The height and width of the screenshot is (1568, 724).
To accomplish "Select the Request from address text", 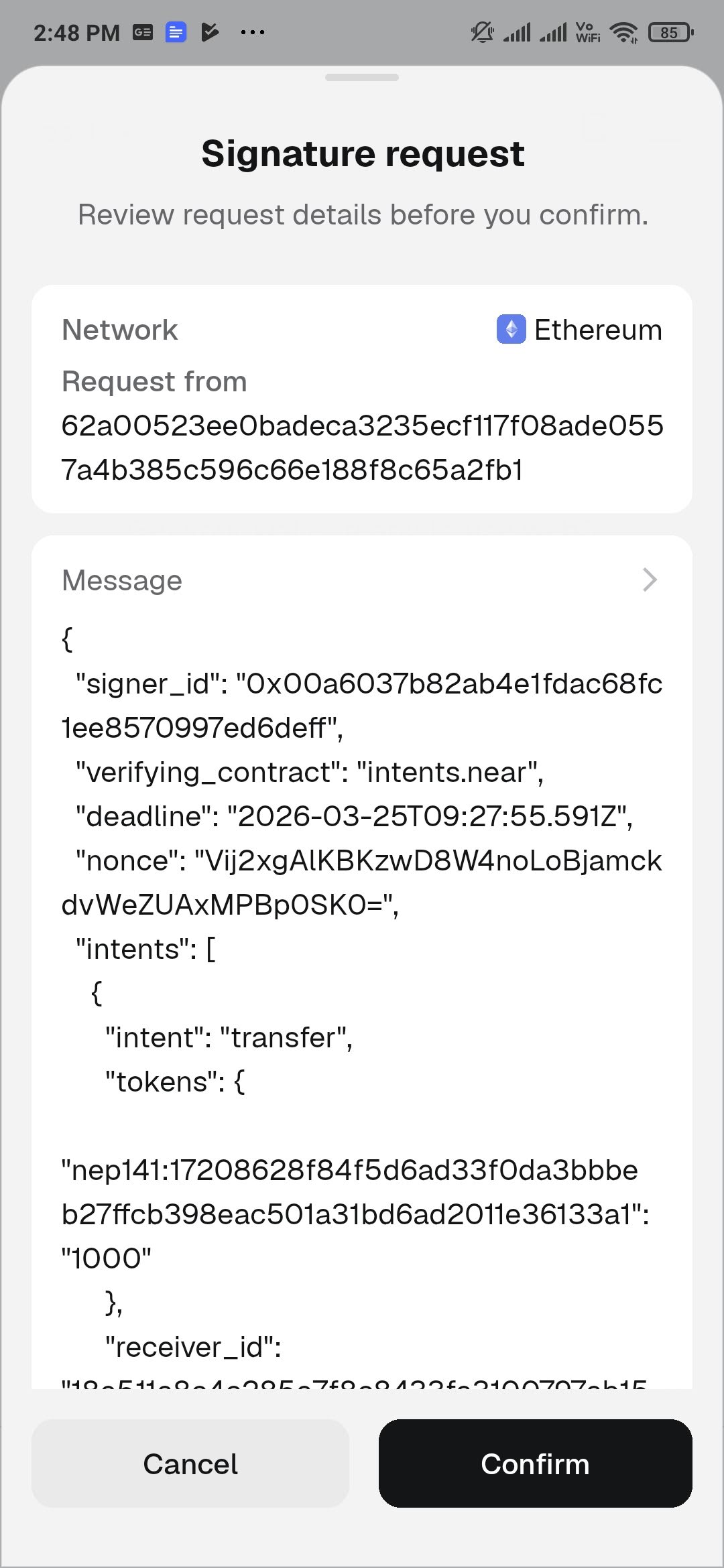I will coord(362,446).
